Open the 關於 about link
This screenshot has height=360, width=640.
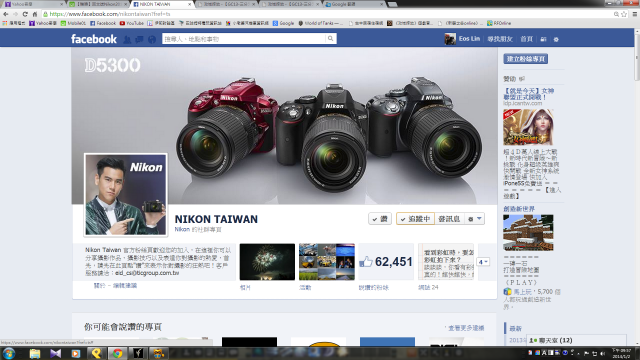pyautogui.click(x=99, y=286)
